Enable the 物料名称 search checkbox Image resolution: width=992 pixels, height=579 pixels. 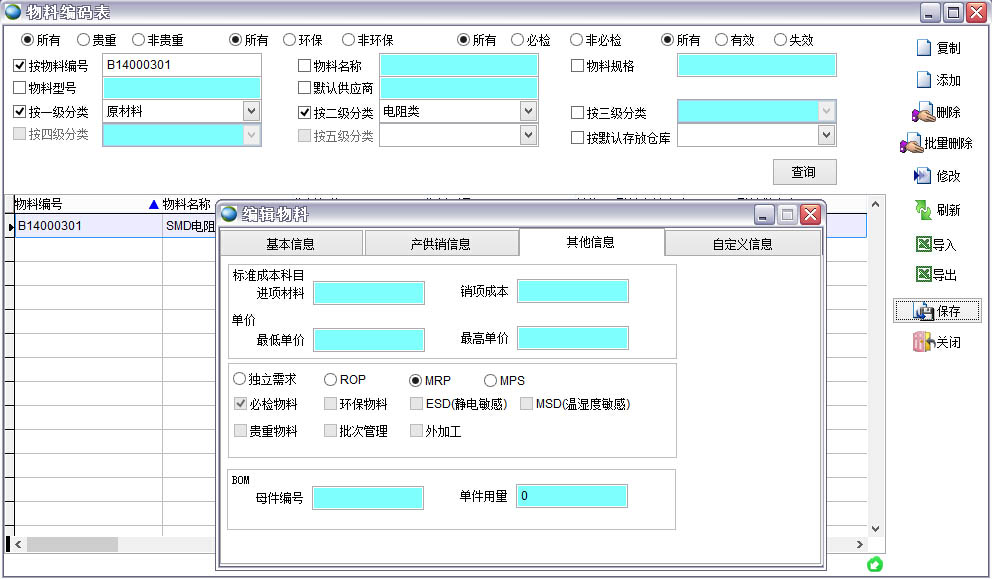click(x=304, y=65)
